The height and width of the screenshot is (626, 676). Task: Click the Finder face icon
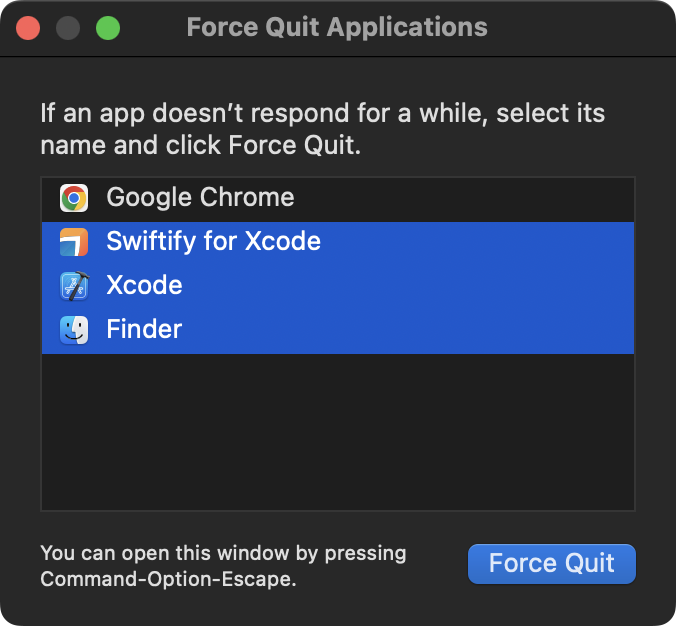(x=74, y=330)
